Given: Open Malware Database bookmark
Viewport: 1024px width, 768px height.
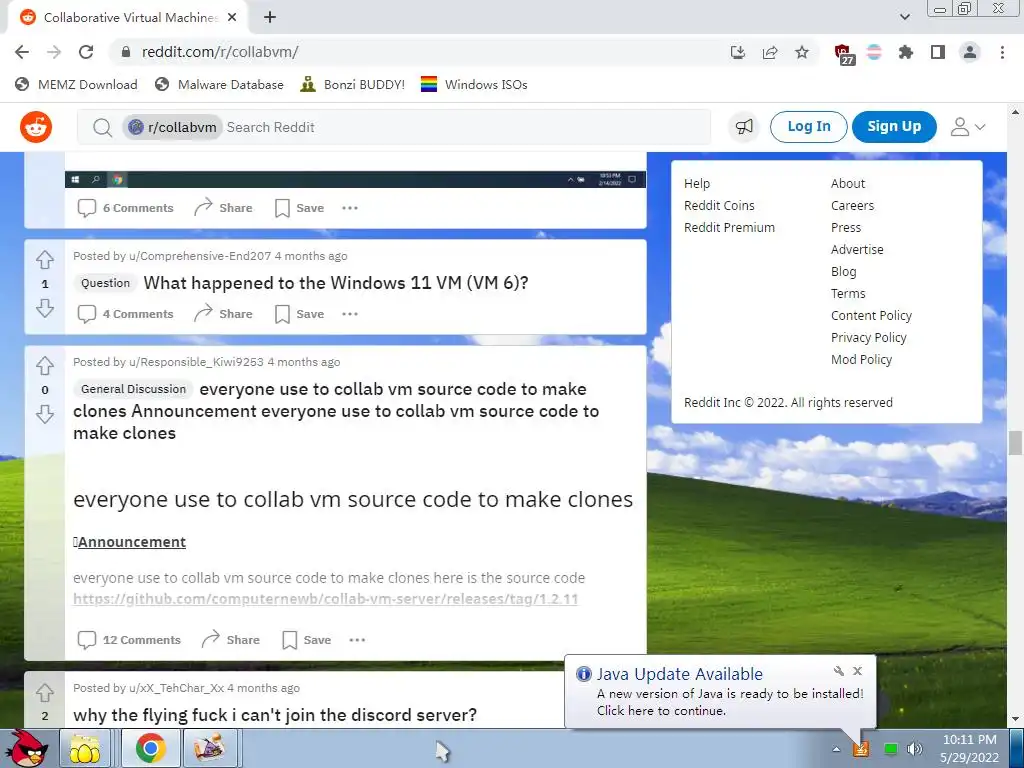Looking at the screenshot, I should coord(219,85).
